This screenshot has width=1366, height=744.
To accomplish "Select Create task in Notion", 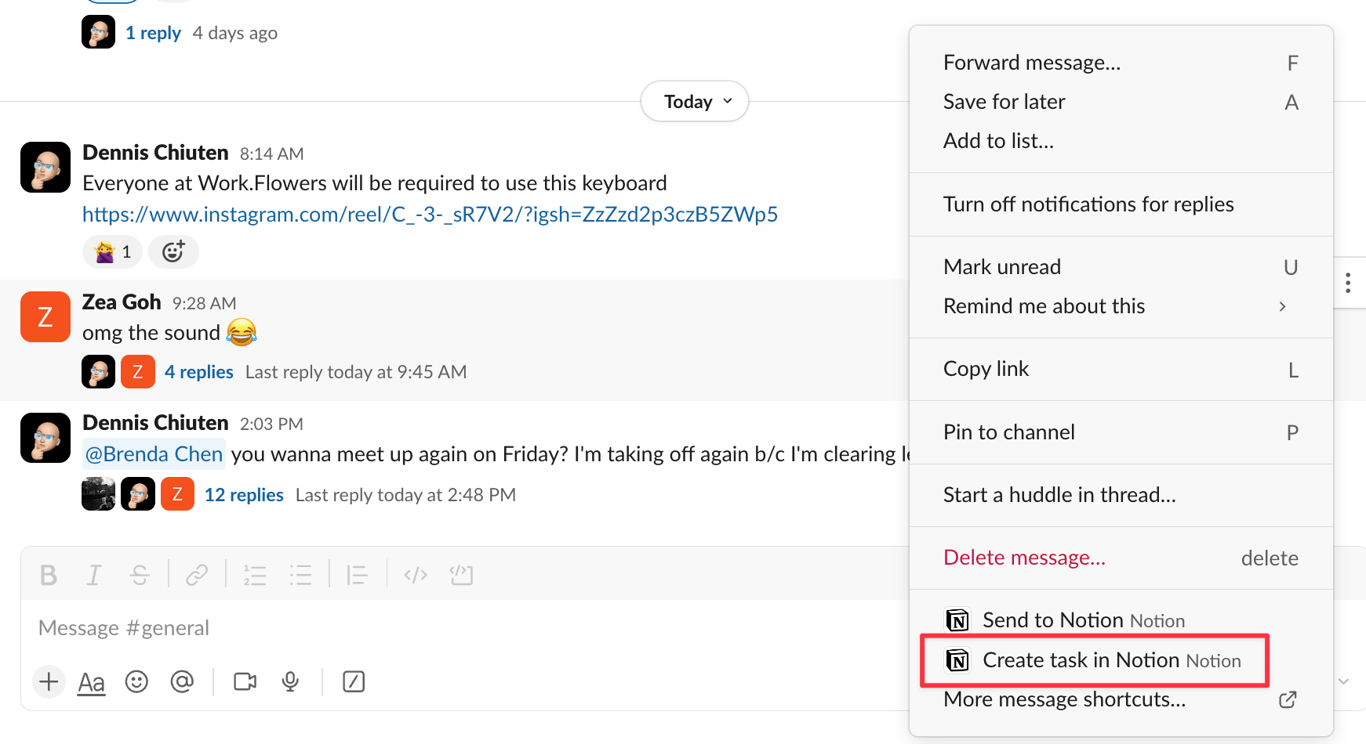I will tap(1094, 660).
